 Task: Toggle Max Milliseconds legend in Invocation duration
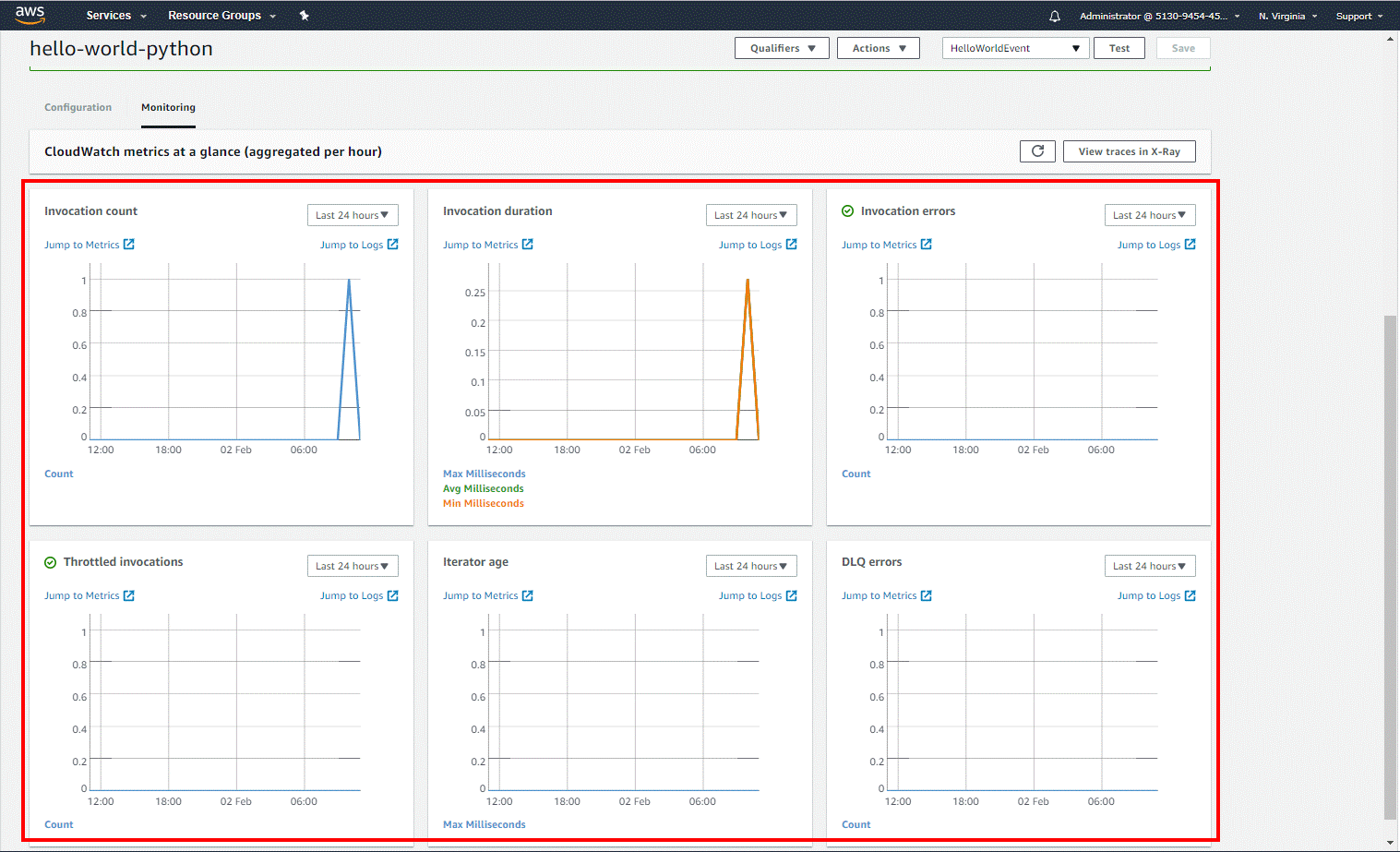tap(485, 474)
